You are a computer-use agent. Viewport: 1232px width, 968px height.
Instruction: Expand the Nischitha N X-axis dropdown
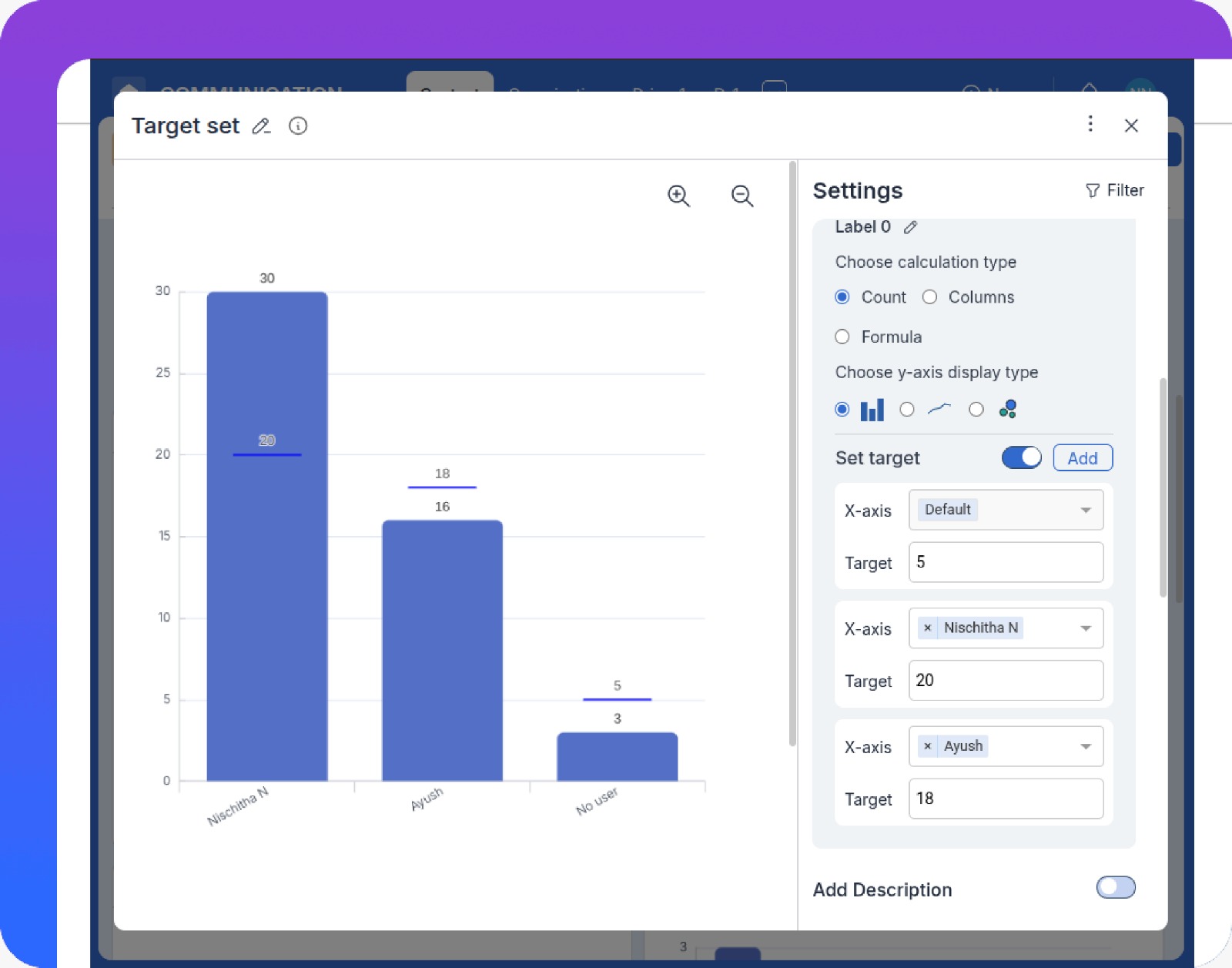tap(1085, 628)
